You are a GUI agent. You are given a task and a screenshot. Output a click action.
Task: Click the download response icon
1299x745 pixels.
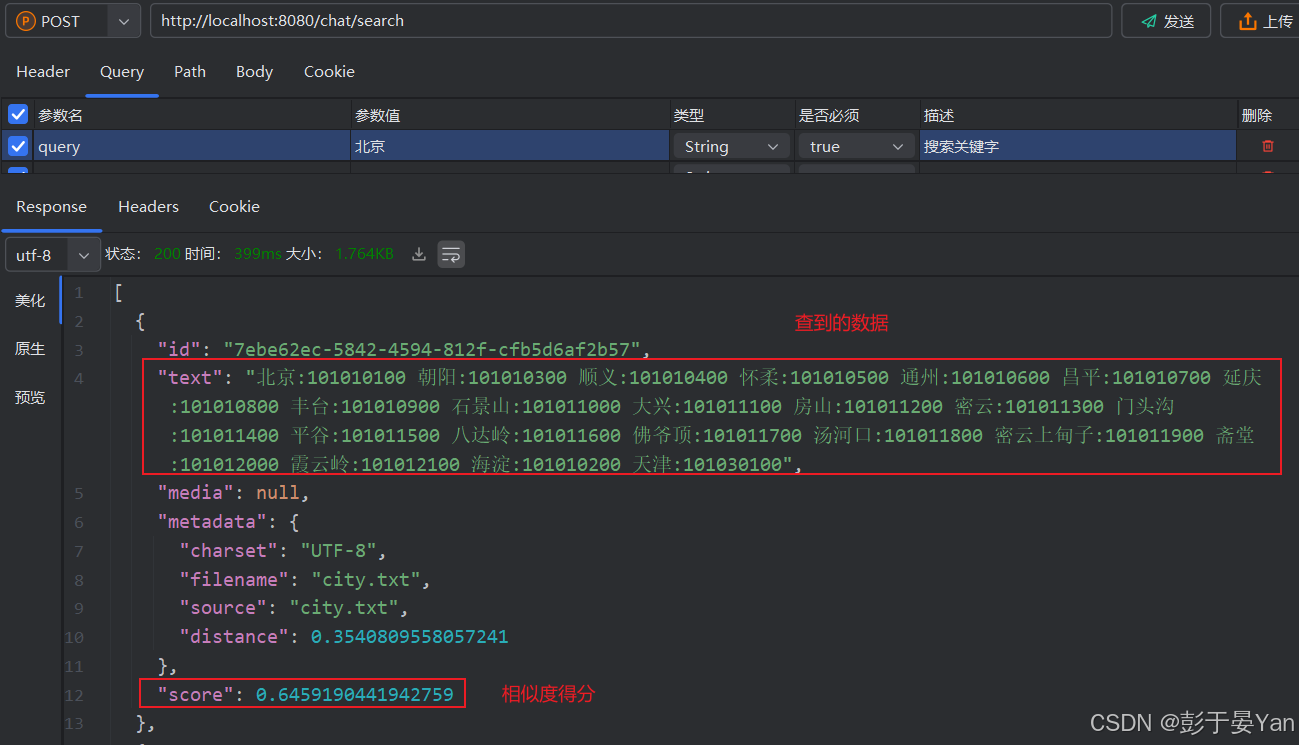pos(419,254)
